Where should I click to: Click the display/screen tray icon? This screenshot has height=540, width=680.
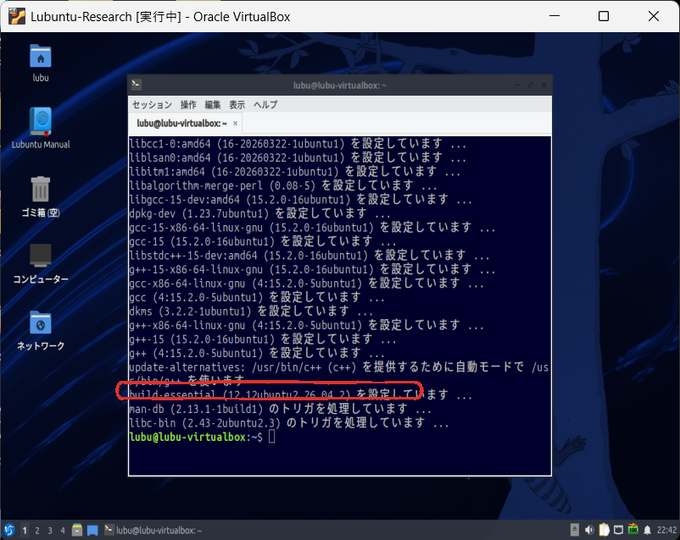coord(618,530)
